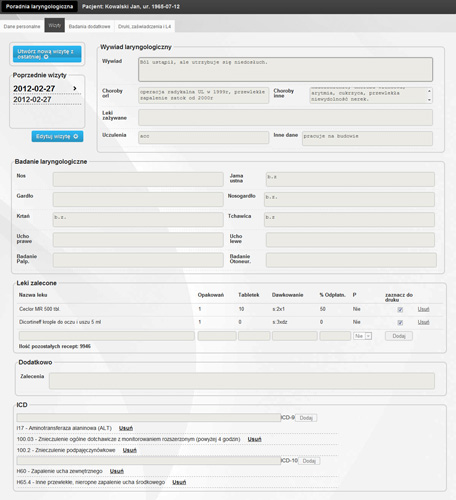Remove Dicortineff drug via Usuń link

423,322
